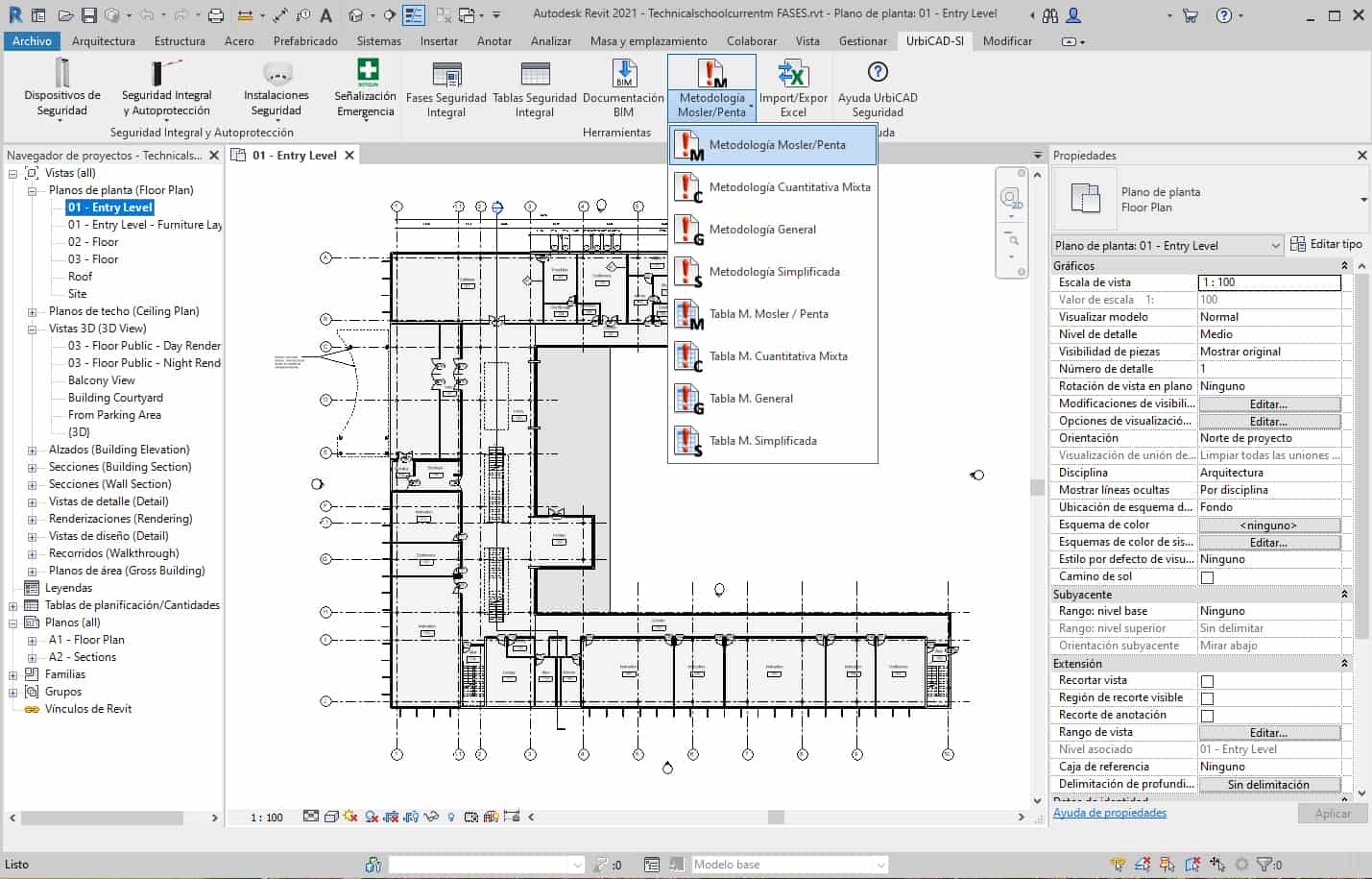1372x879 pixels.
Task: Switch to Gestionar ribbon tab
Action: point(863,41)
